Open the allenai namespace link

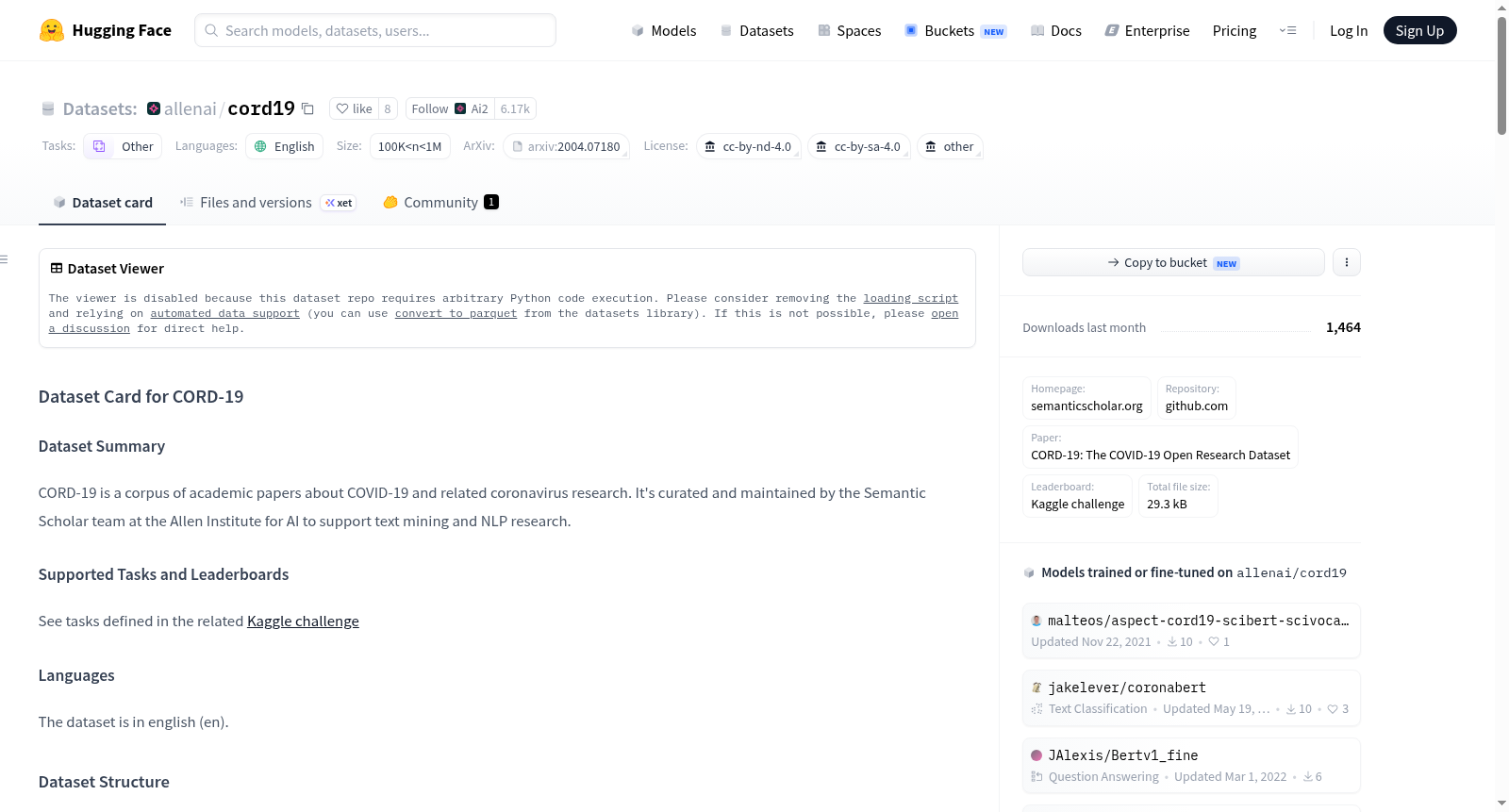(x=191, y=108)
